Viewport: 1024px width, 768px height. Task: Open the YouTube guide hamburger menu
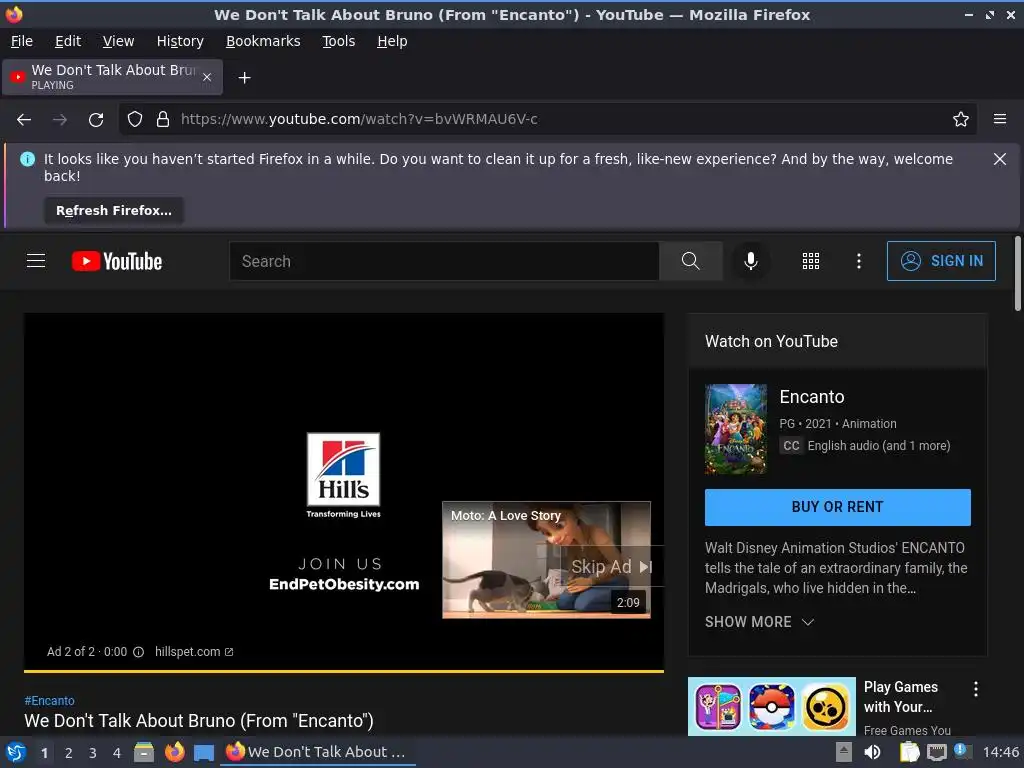[36, 261]
